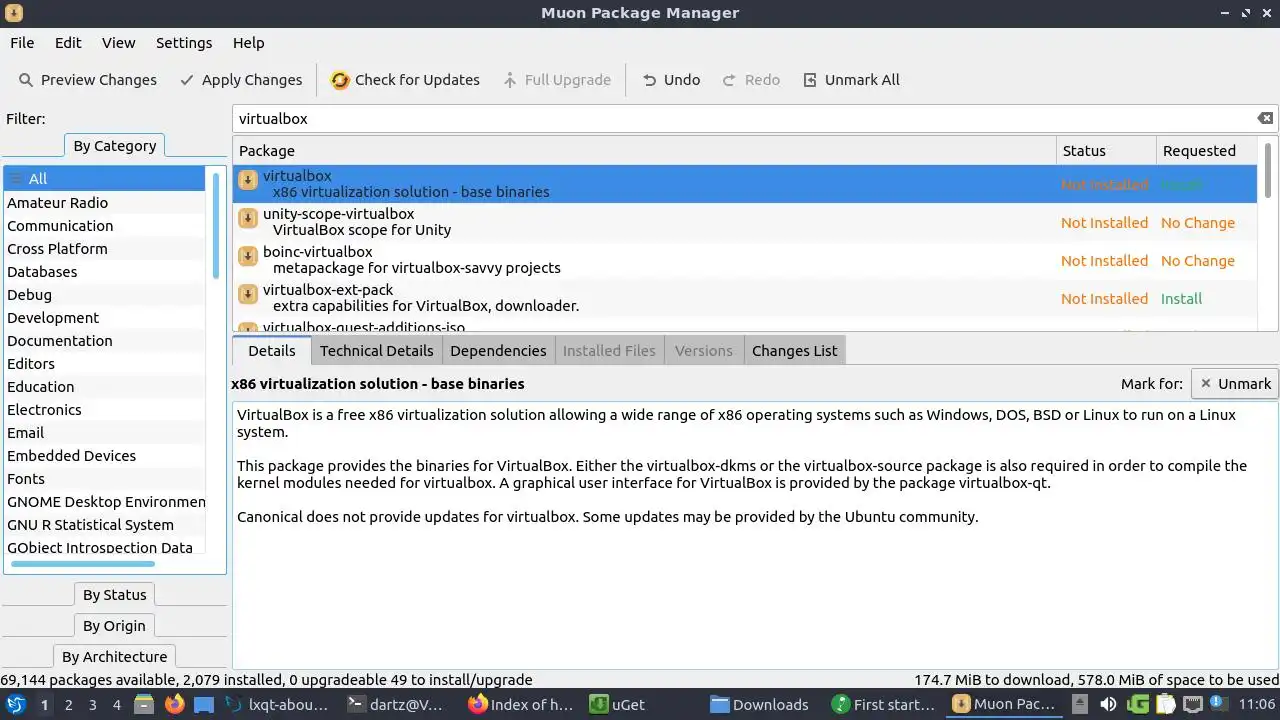Select the By Category filter tab
Viewport: 1280px width, 720px height.
coord(114,146)
